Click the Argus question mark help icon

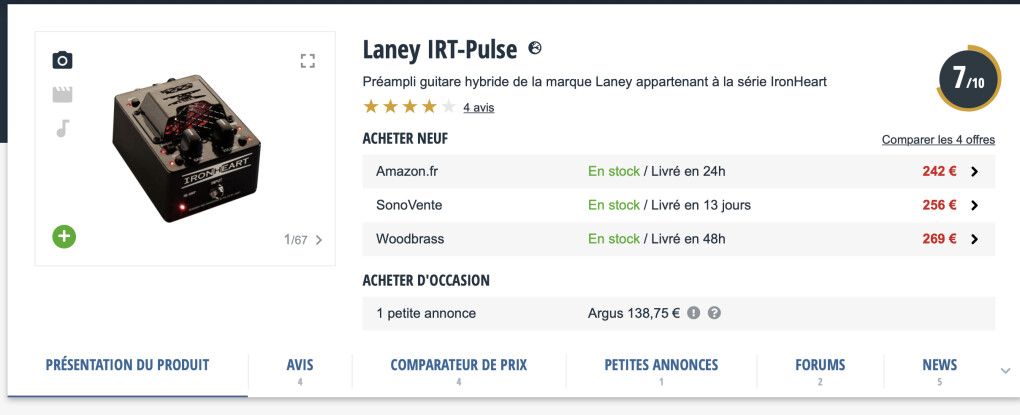pyautogui.click(x=714, y=313)
